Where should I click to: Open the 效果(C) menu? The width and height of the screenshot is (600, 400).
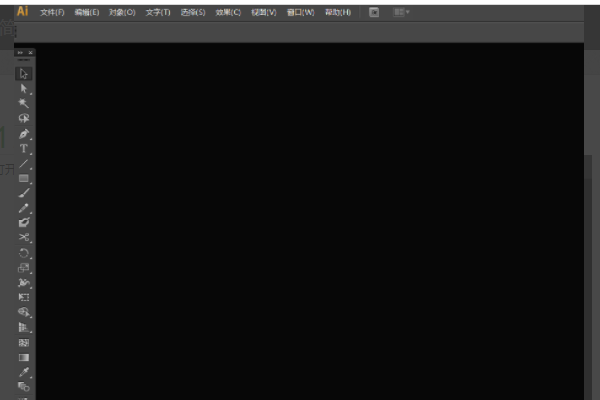[x=228, y=12]
